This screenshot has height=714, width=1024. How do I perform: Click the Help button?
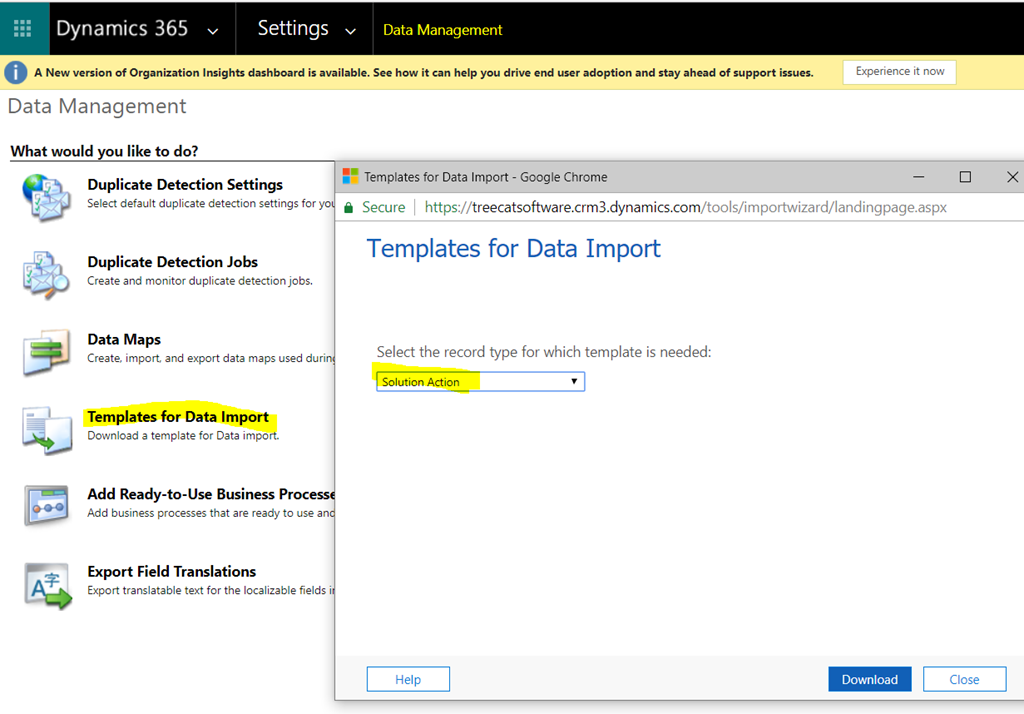[408, 679]
